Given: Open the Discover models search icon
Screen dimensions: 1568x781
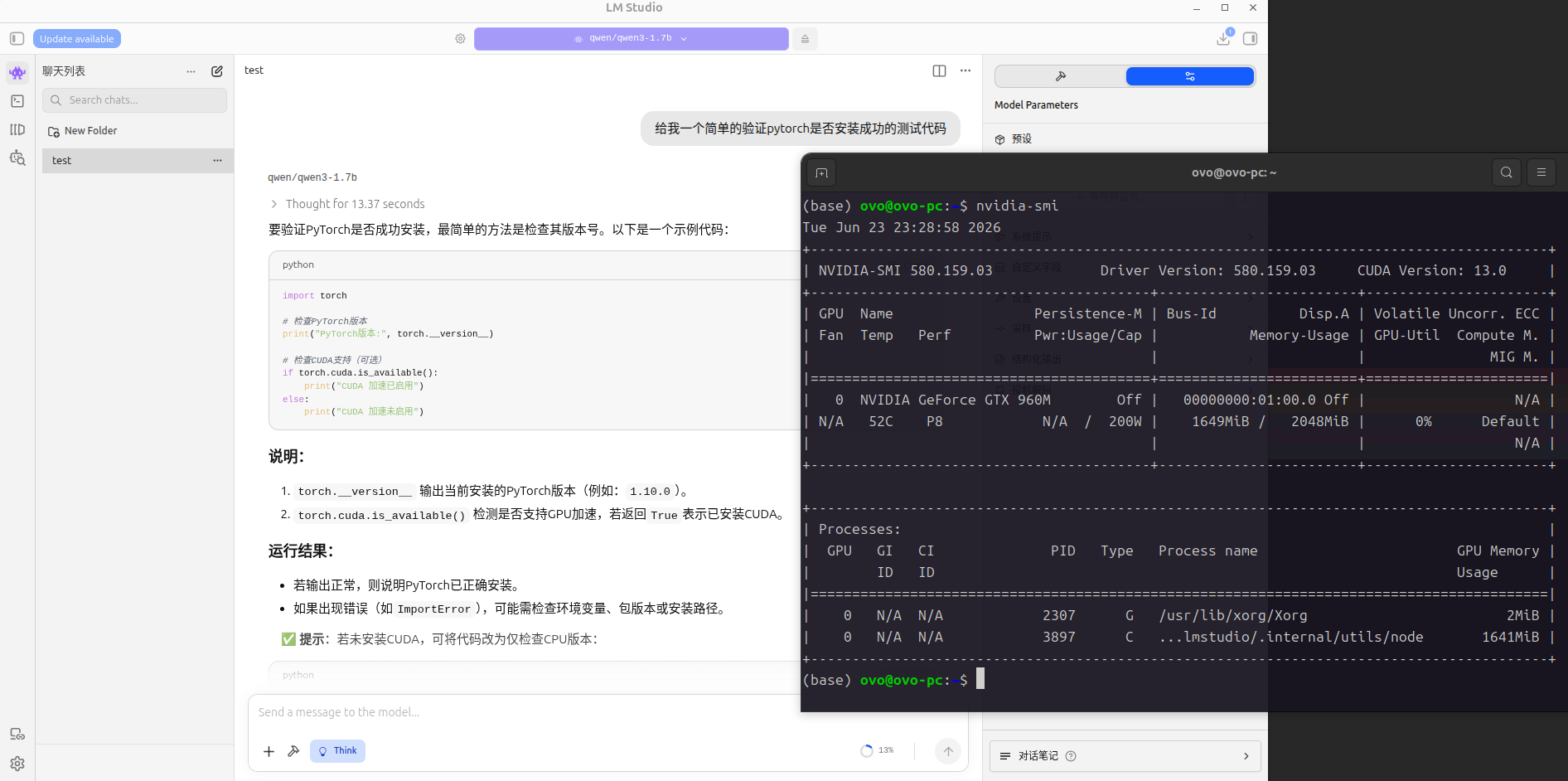Looking at the screenshot, I should [17, 158].
